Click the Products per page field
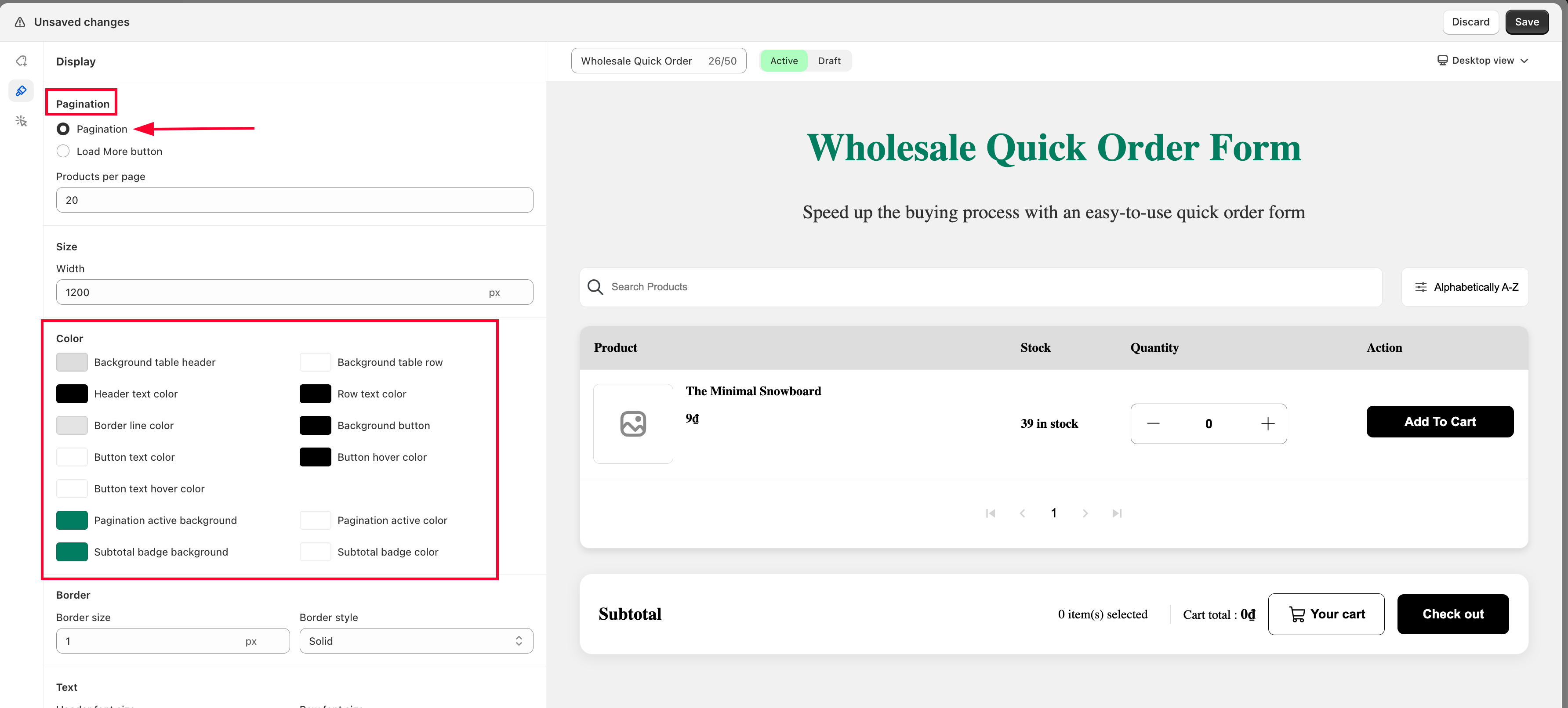This screenshot has height=708, width=1568. click(294, 200)
